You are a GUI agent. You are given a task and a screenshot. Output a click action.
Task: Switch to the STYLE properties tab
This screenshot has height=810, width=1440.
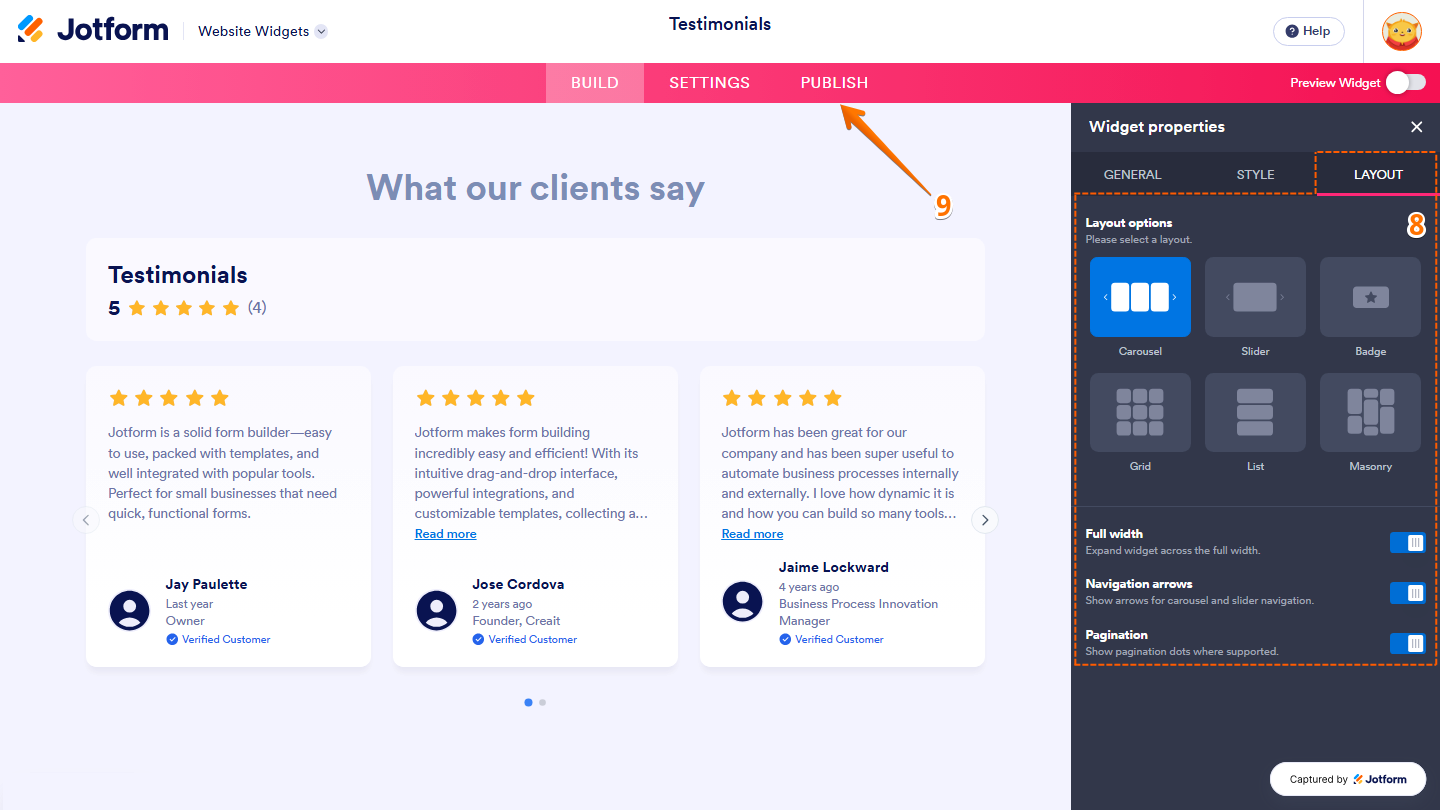tap(1255, 174)
